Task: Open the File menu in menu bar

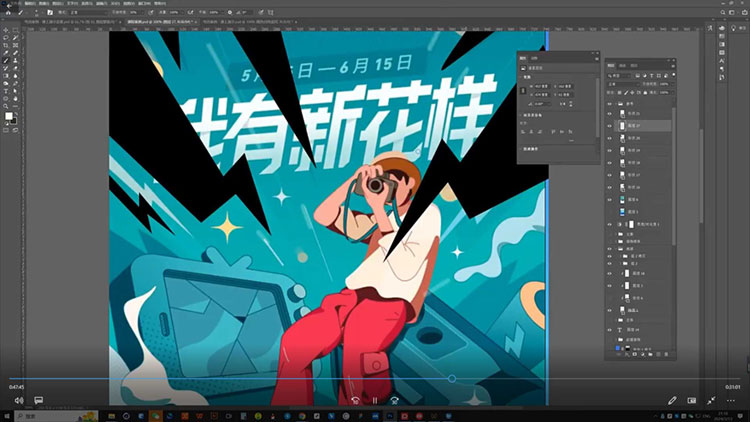Action: point(17,3)
